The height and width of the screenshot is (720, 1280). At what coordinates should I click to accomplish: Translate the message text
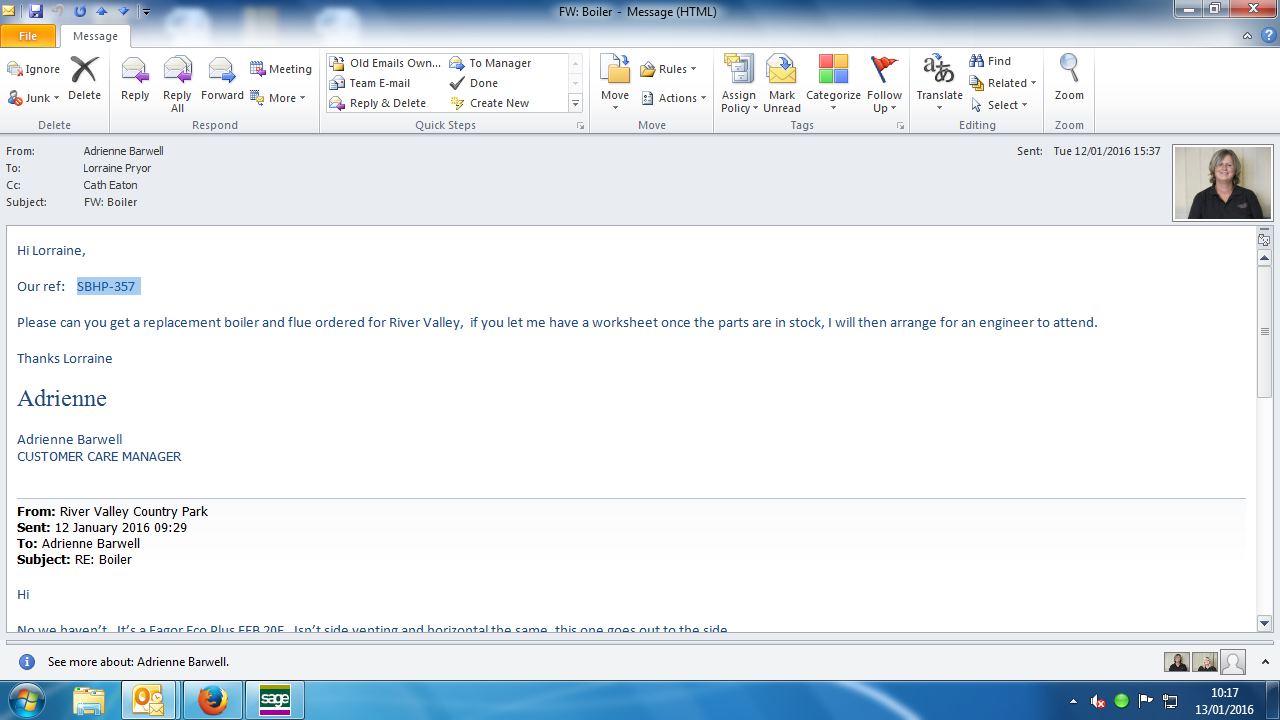pyautogui.click(x=939, y=84)
